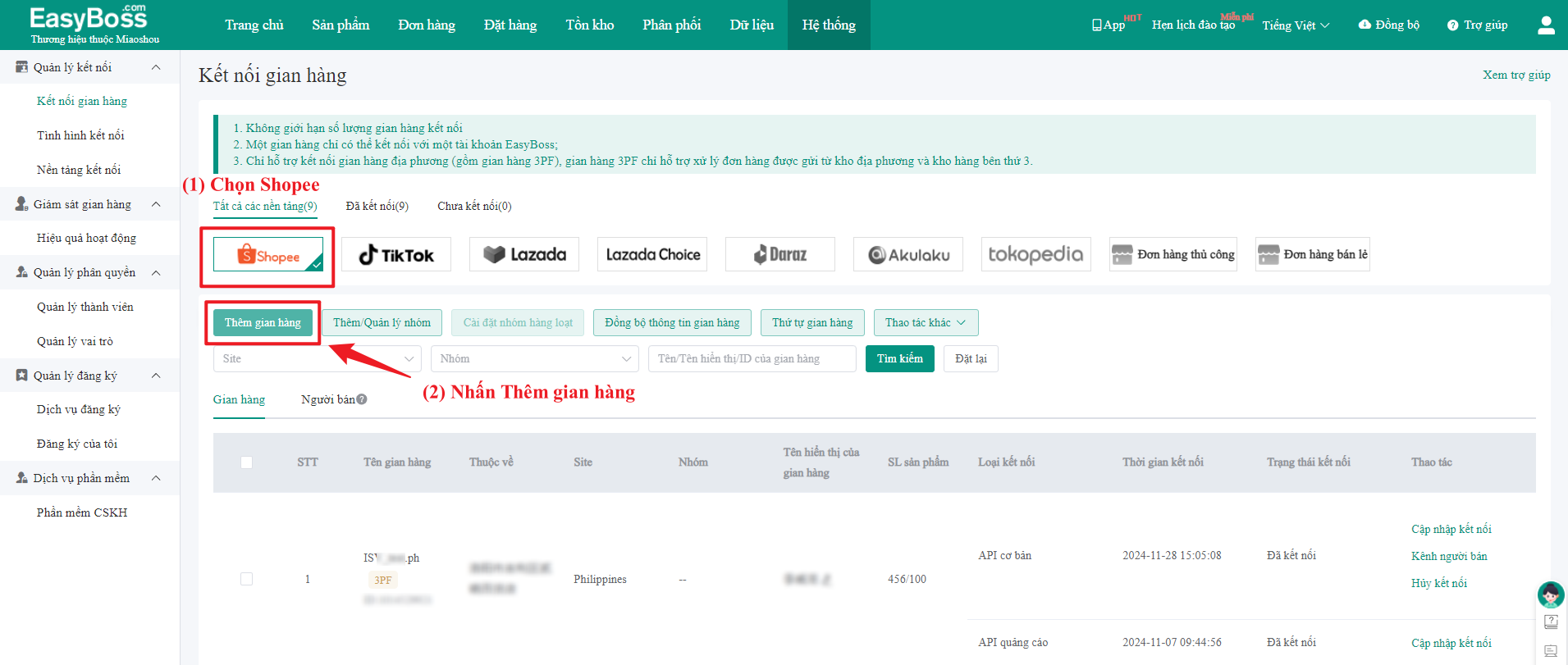Screen dimensions: 1568x665
Task: Click the Đồng bộ cloud sync button
Action: (1388, 25)
